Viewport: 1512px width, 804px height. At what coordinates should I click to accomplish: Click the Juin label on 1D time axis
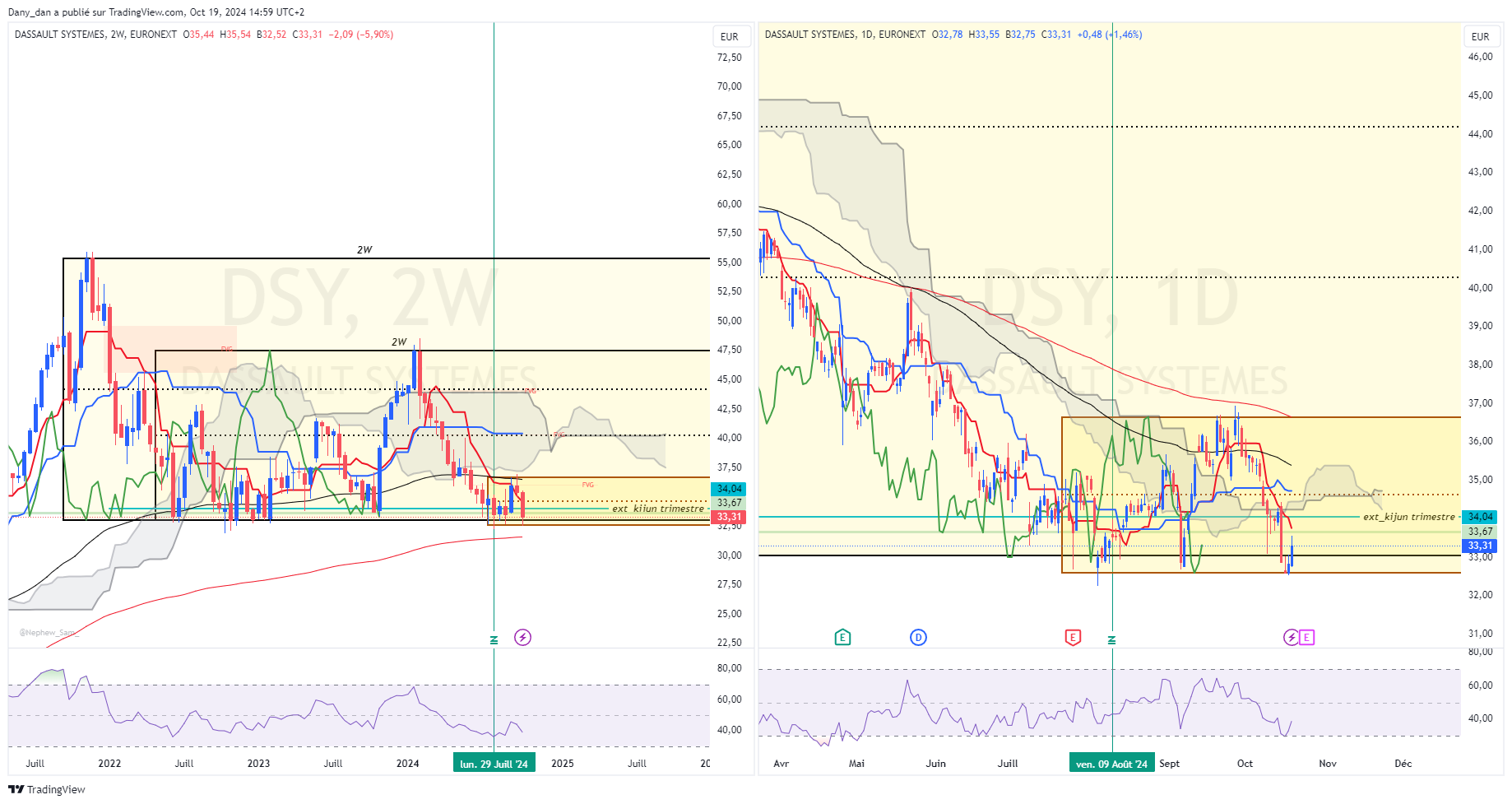pyautogui.click(x=936, y=764)
